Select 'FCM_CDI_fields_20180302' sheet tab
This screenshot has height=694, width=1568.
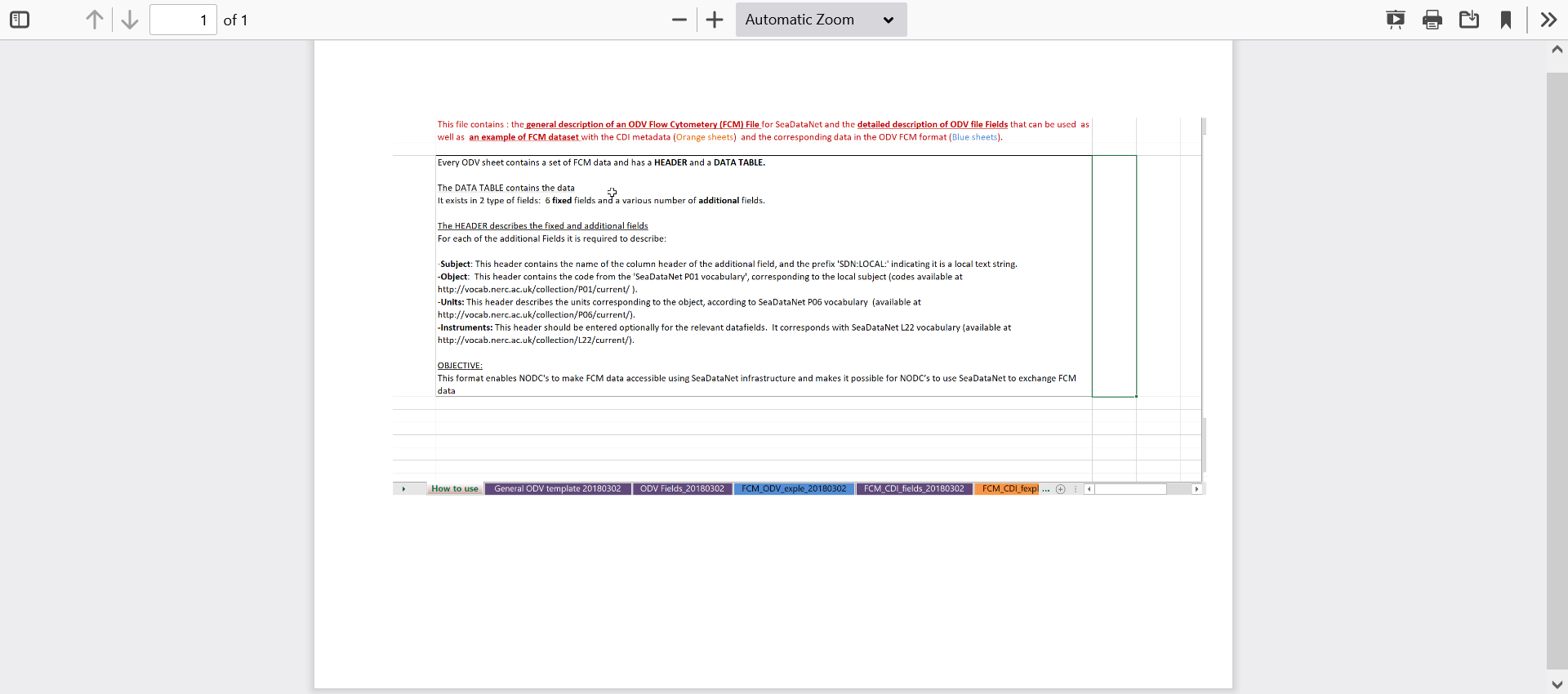[914, 489]
